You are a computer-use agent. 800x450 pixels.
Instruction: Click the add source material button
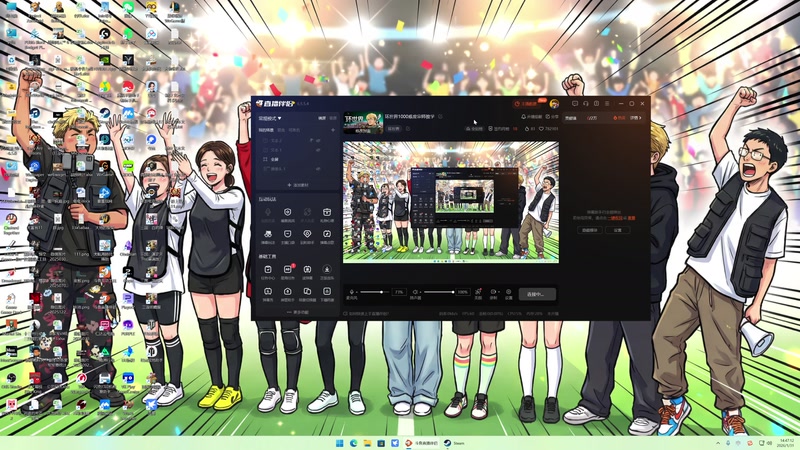(298, 185)
